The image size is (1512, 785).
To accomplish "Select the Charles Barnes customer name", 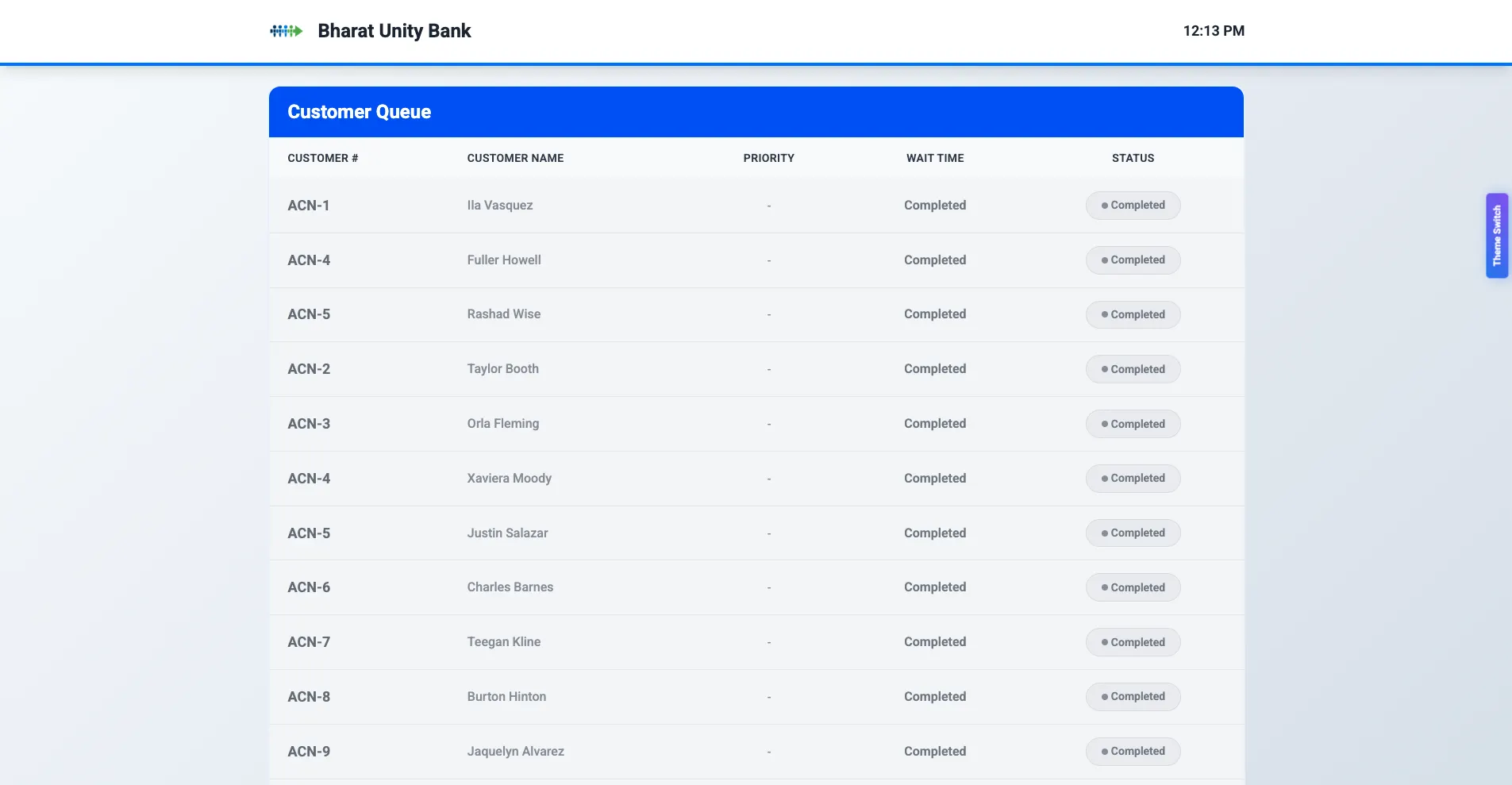I will click(x=510, y=587).
